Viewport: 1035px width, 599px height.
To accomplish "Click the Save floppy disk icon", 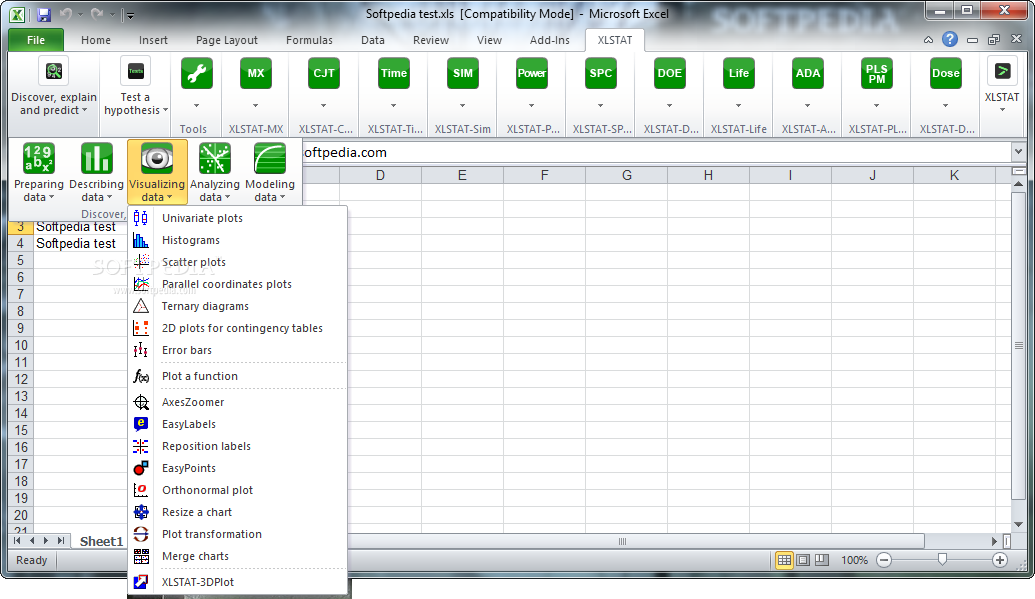I will (44, 15).
